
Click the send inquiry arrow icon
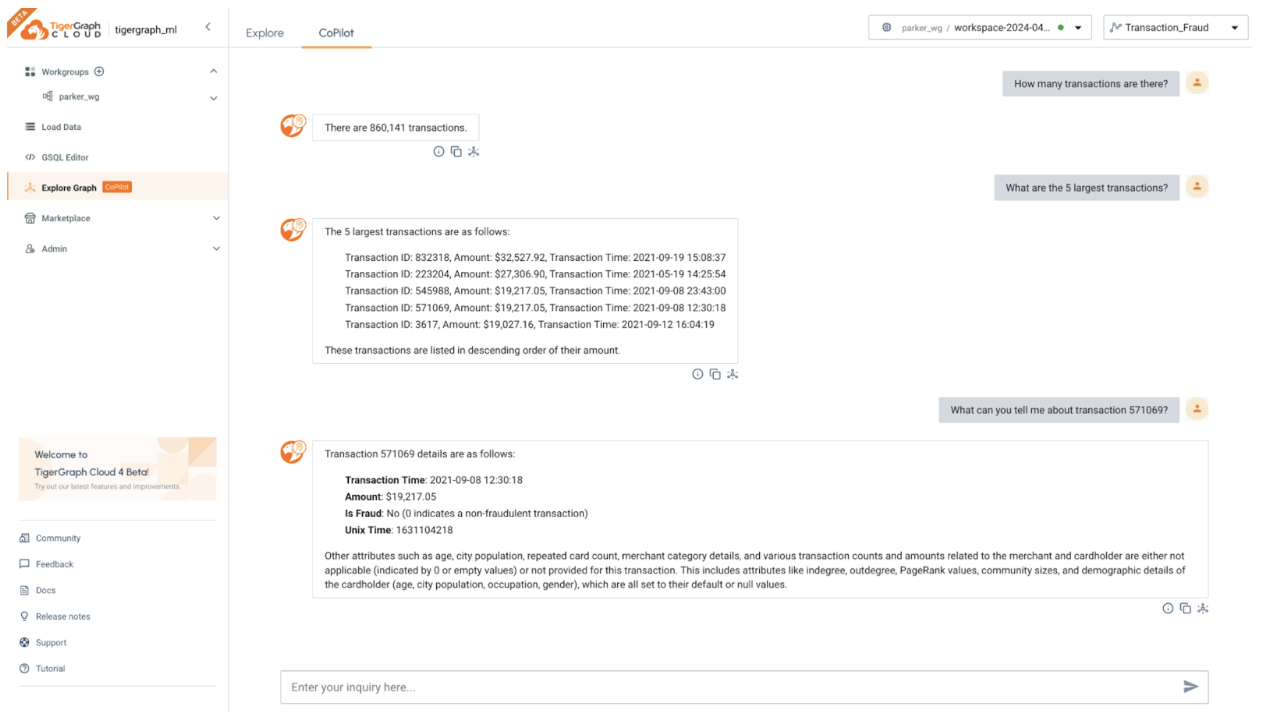click(x=1191, y=687)
